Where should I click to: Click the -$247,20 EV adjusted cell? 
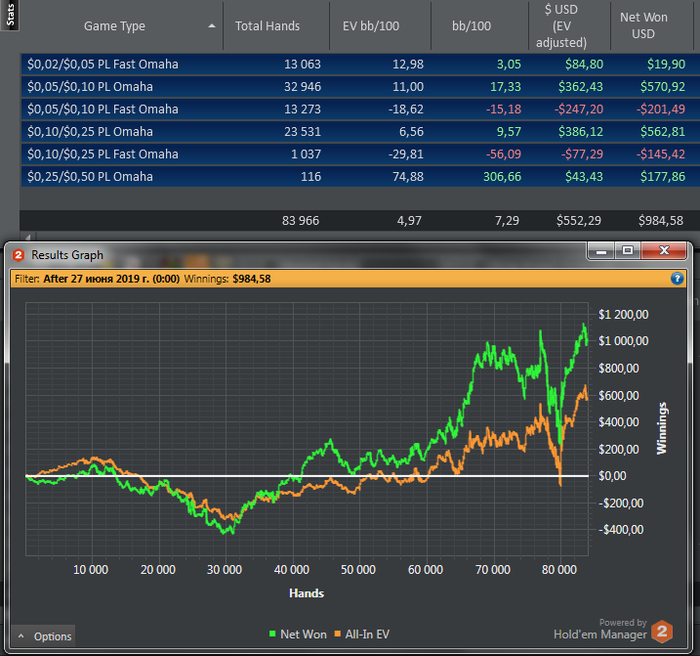(579, 109)
